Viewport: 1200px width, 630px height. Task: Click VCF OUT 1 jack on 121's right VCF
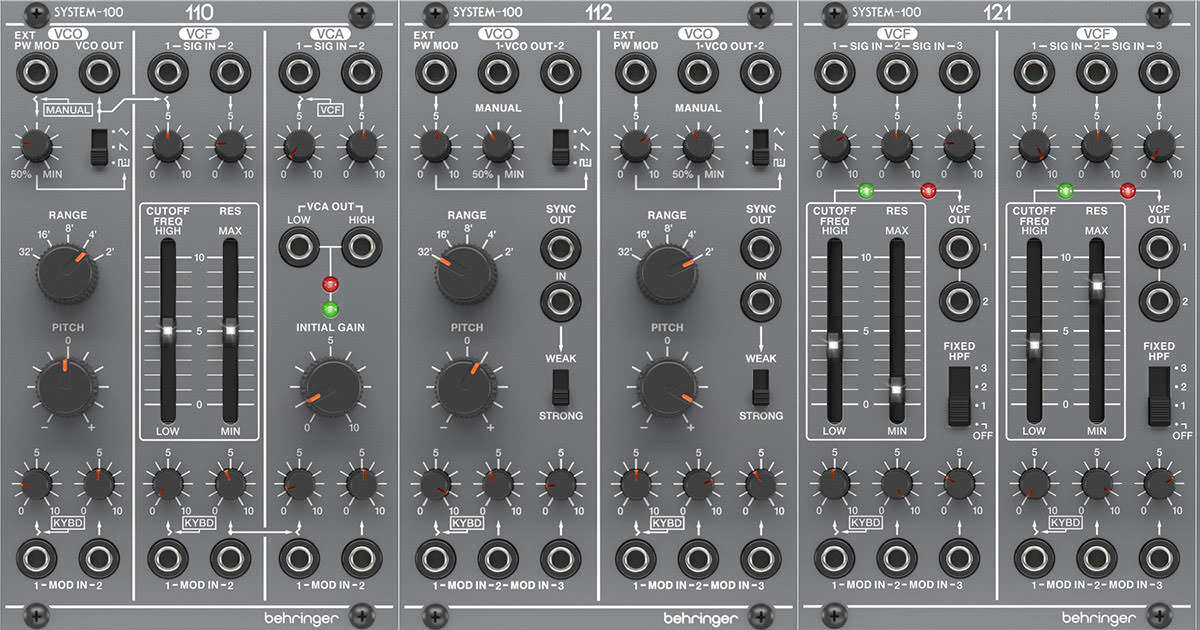click(x=1159, y=247)
